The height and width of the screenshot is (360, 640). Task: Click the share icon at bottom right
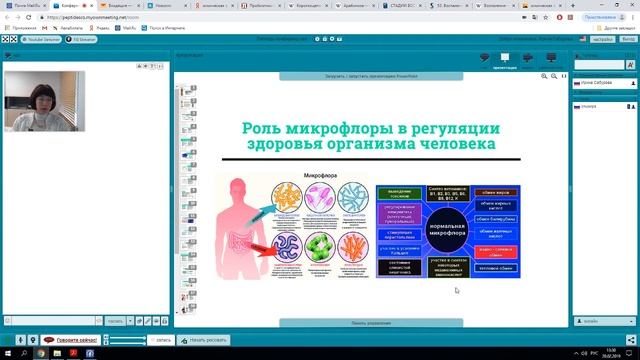coord(631,340)
